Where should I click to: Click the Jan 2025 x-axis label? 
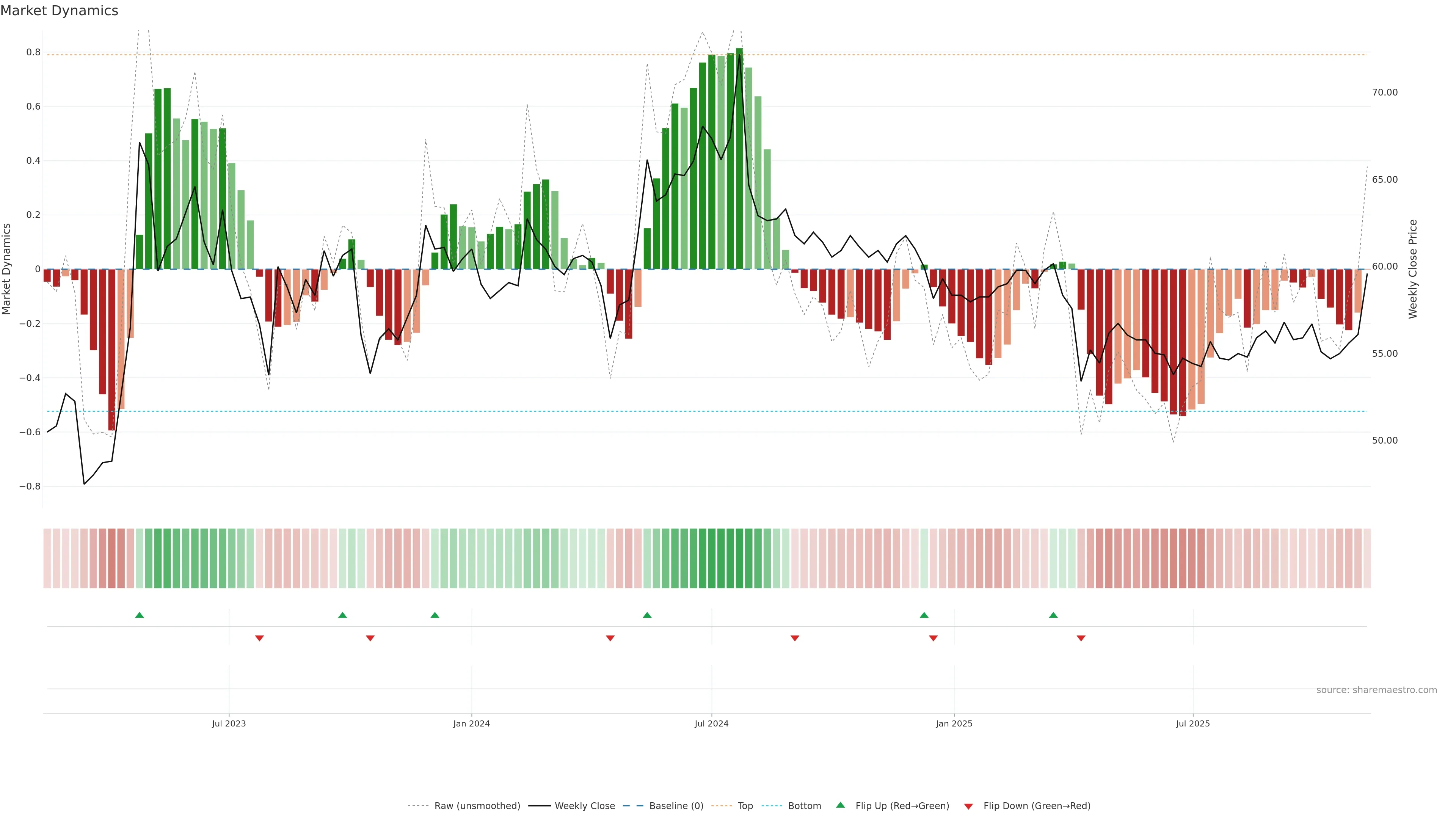[954, 723]
